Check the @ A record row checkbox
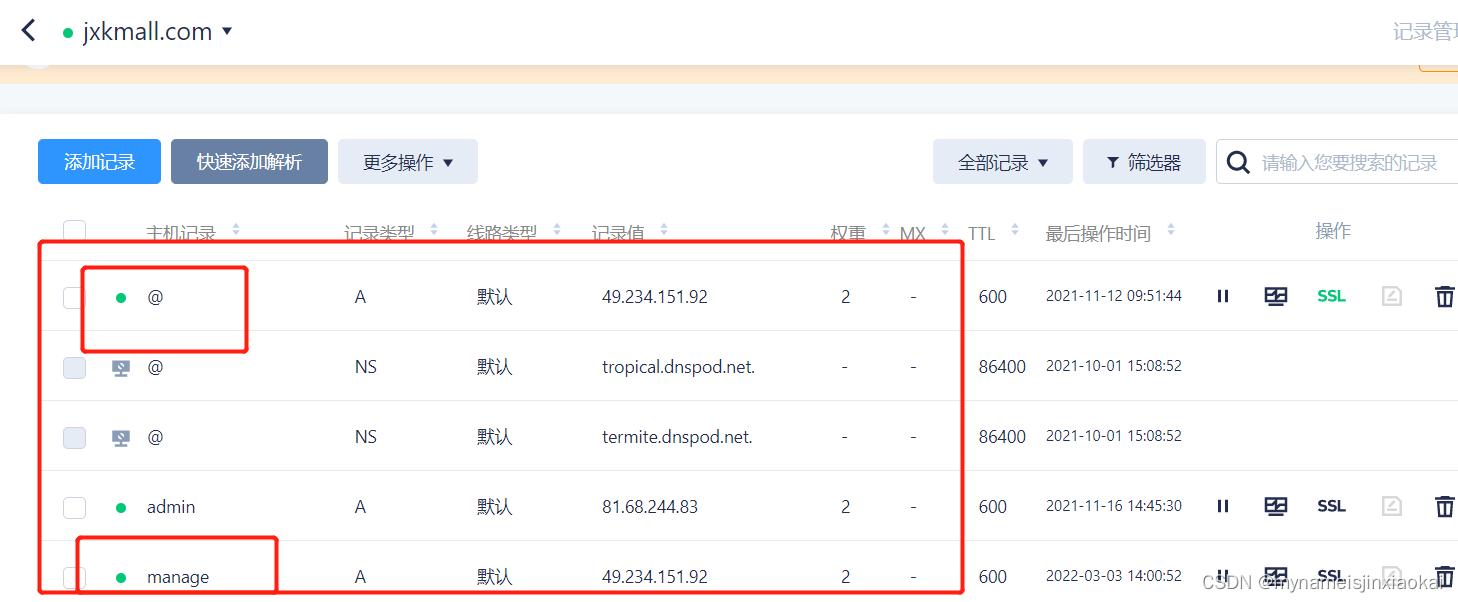This screenshot has width=1458, height=602. coord(74,297)
